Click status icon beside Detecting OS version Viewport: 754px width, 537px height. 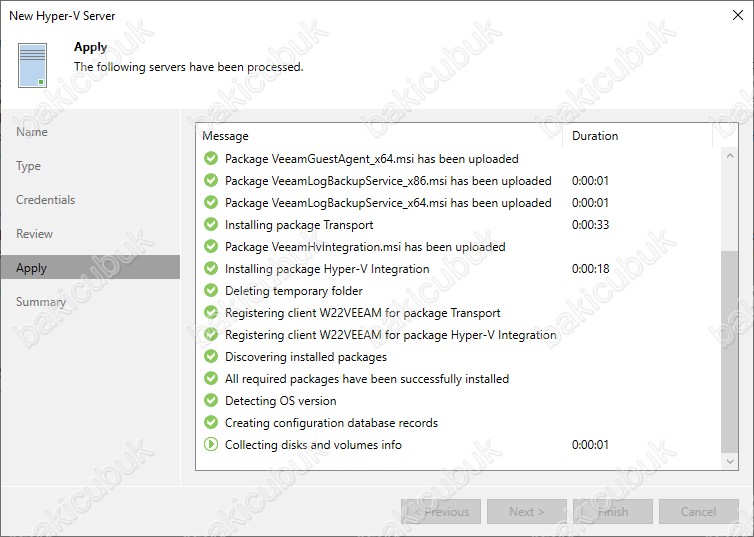211,400
